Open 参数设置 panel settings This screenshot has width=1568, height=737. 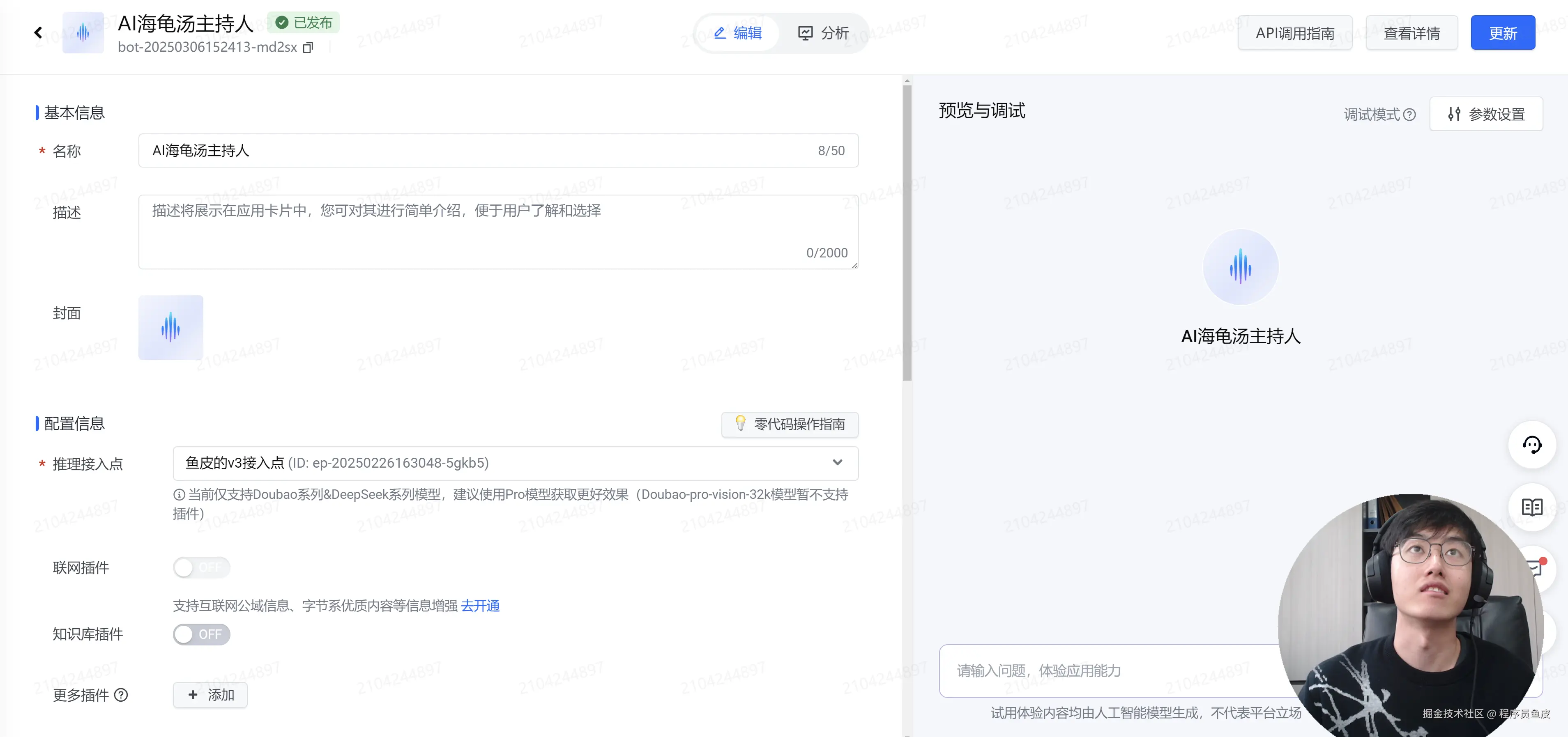[1486, 114]
